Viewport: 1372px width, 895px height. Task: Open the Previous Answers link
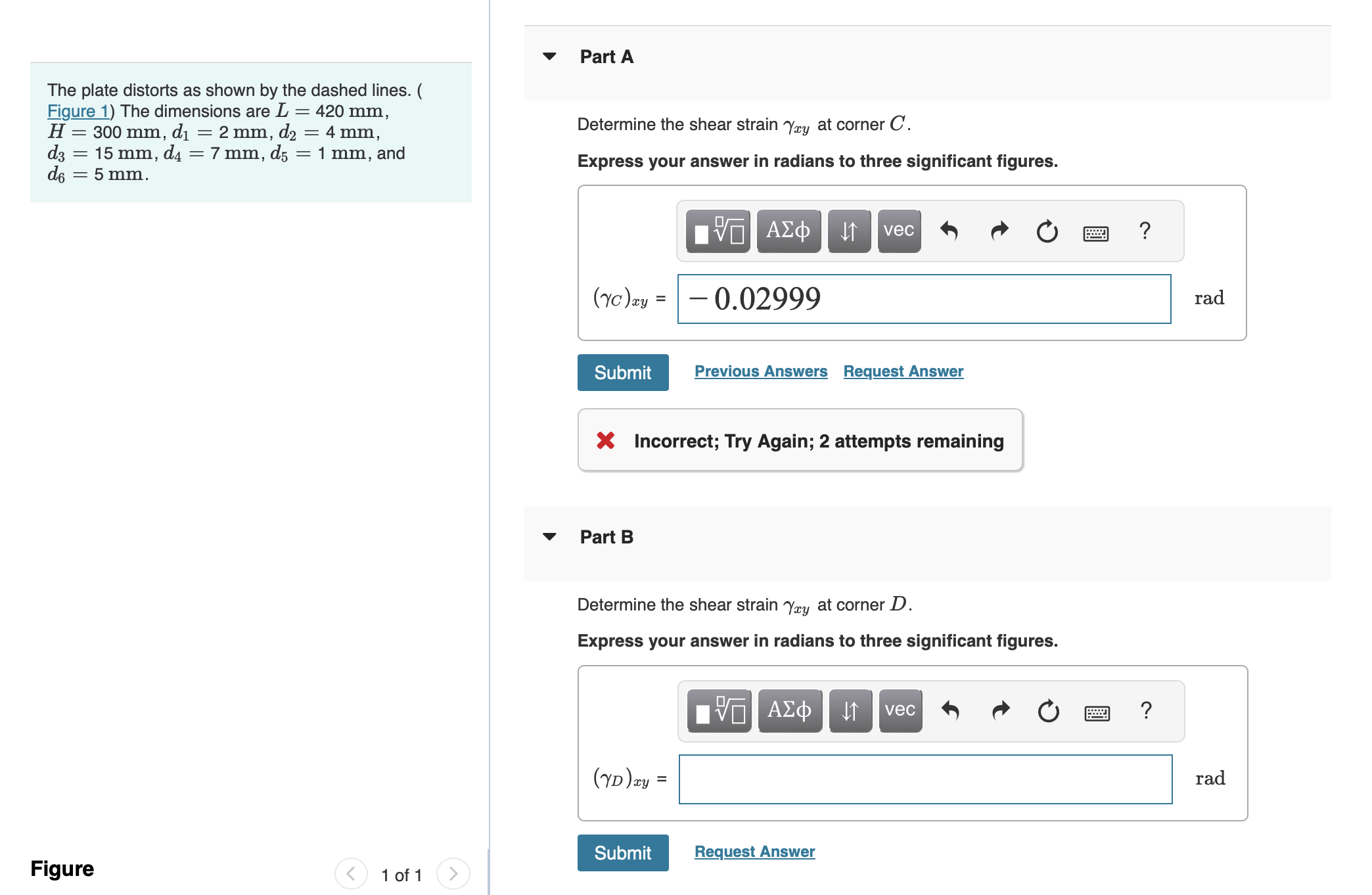click(x=760, y=371)
